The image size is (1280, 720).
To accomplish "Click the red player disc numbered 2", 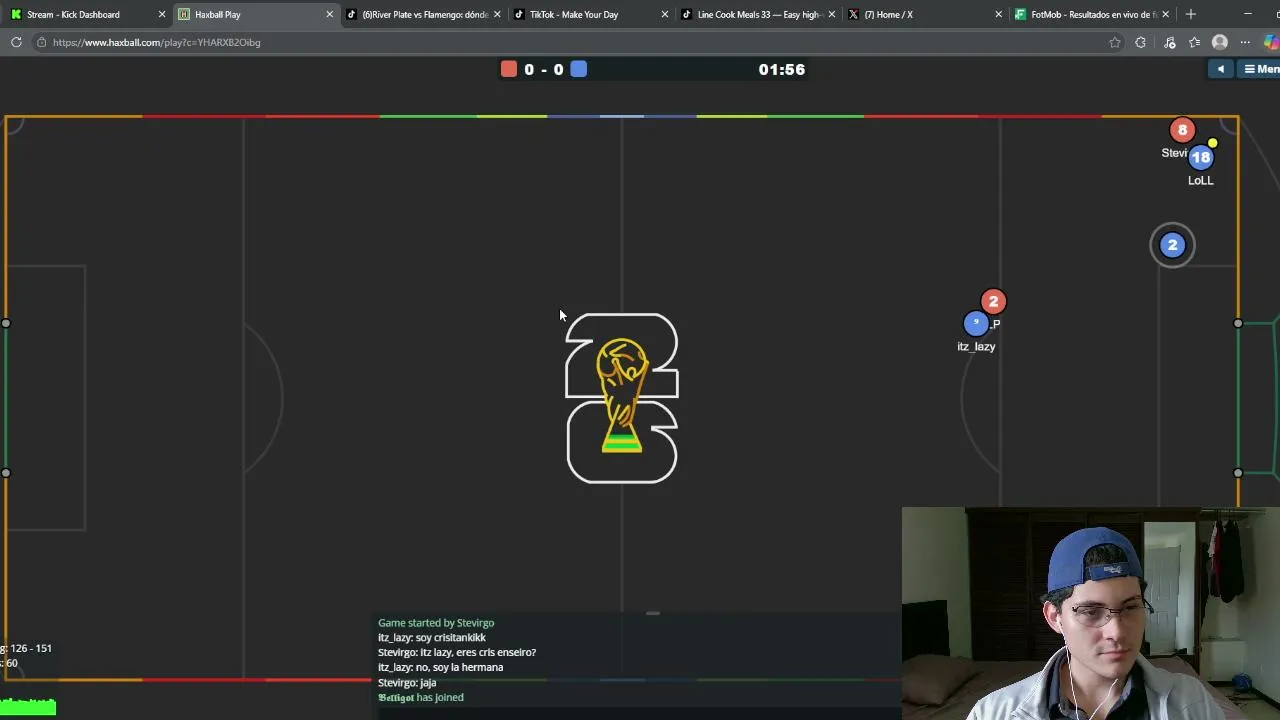I will click(993, 301).
